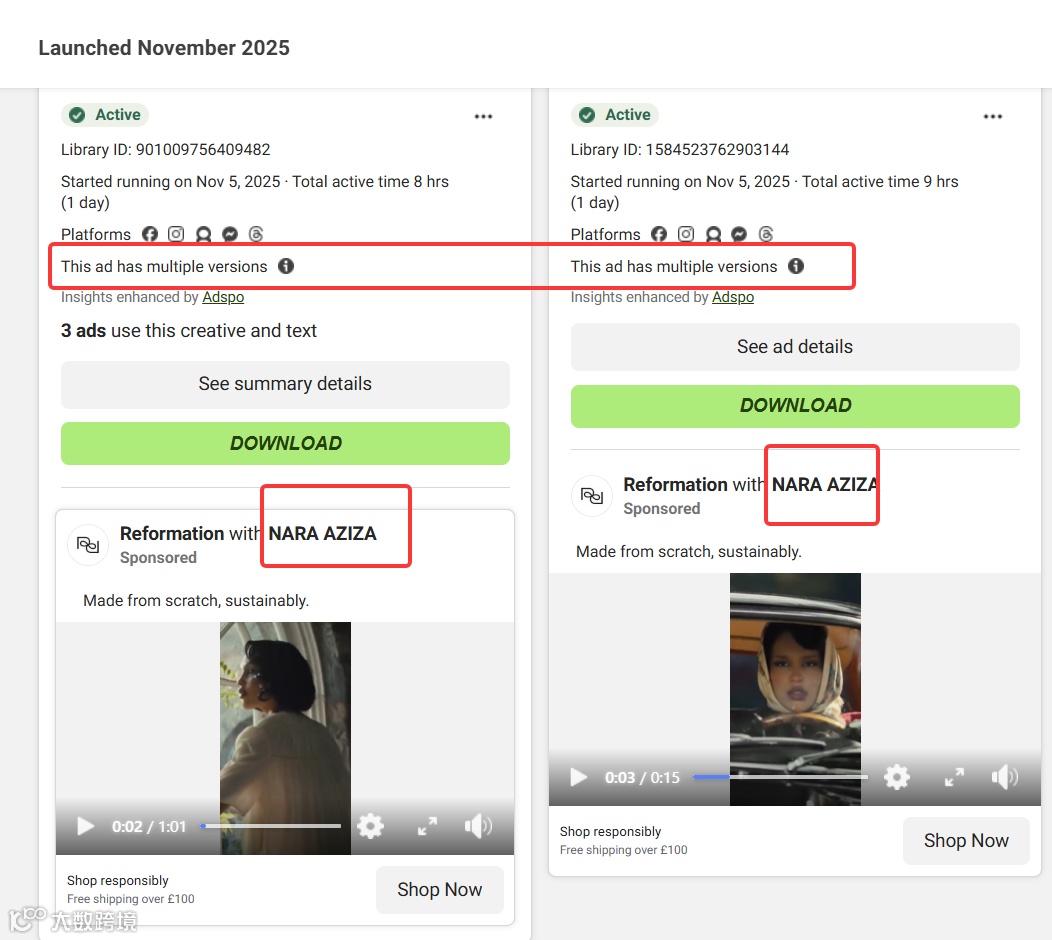Screen dimensions: 1052x940
Task: Click DOWNLOAD button on right ad card
Action: click(x=795, y=406)
